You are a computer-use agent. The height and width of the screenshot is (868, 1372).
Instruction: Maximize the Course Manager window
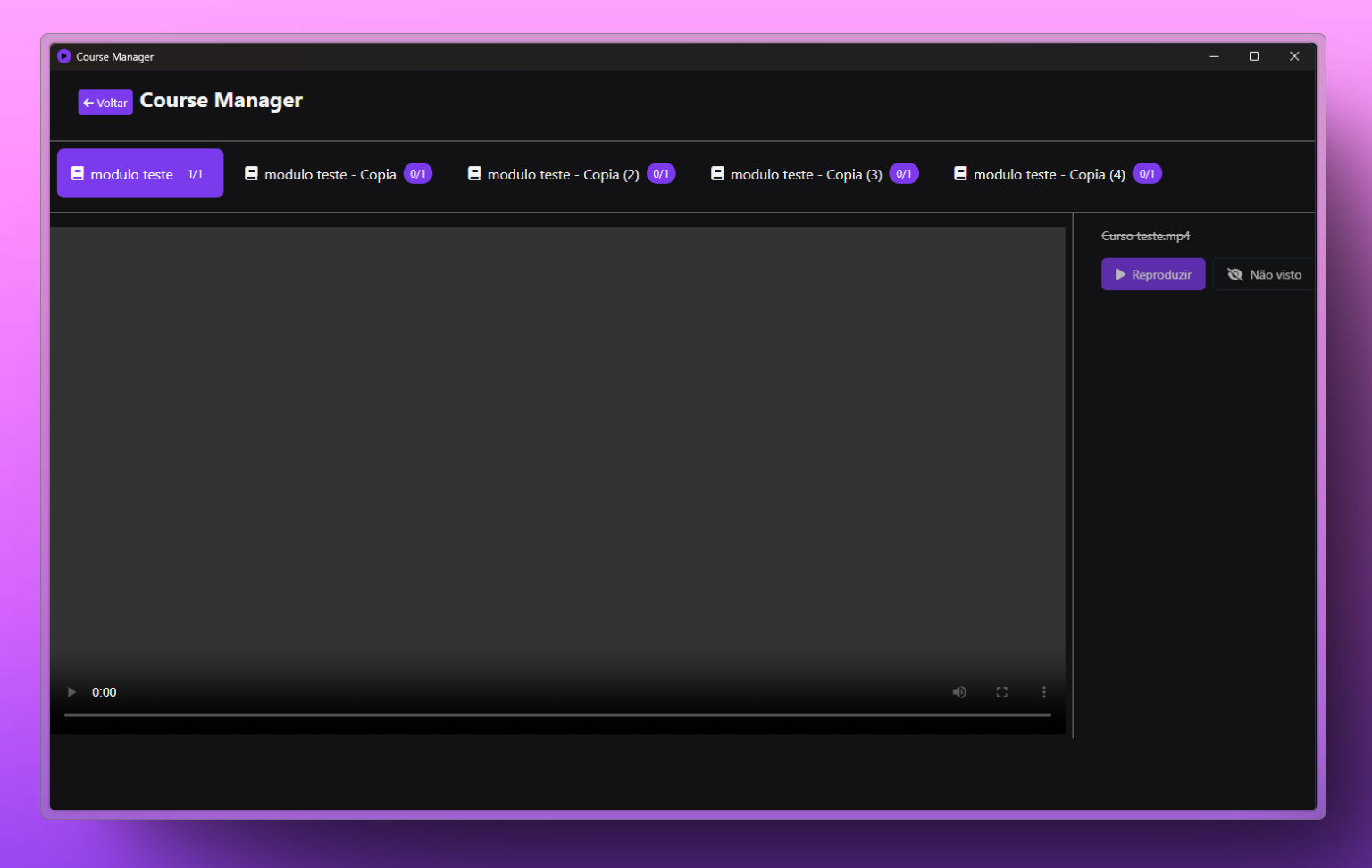[x=1254, y=56]
